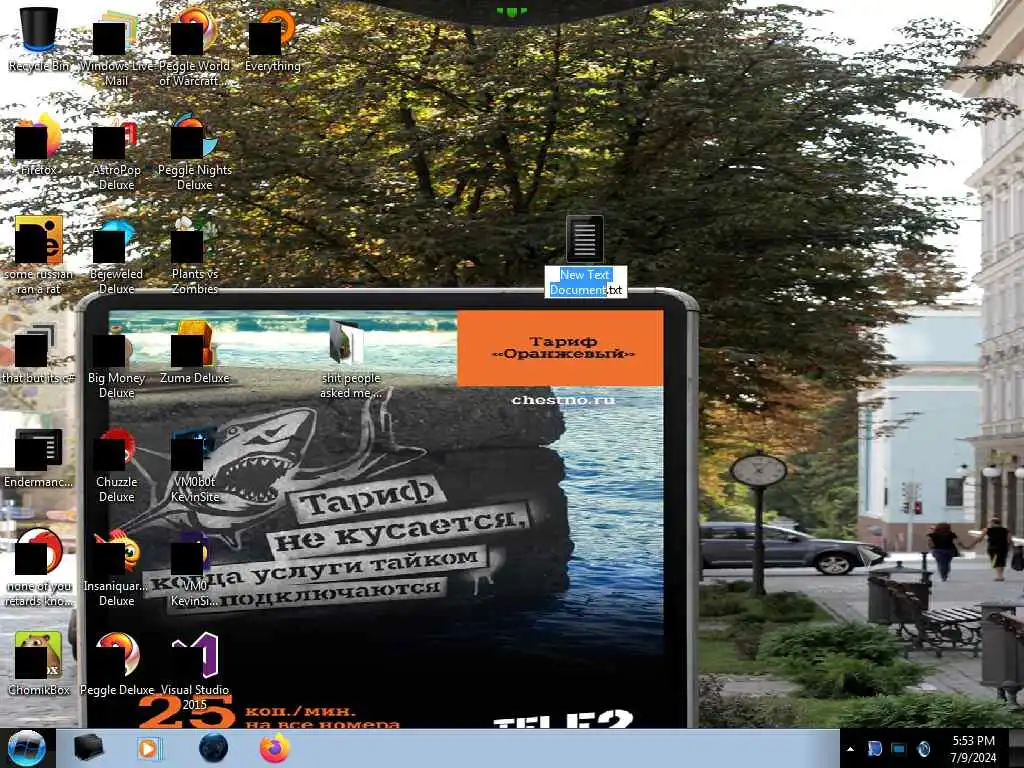Open the dark globe taskbar icon
Image resolution: width=1024 pixels, height=768 pixels.
(213, 748)
